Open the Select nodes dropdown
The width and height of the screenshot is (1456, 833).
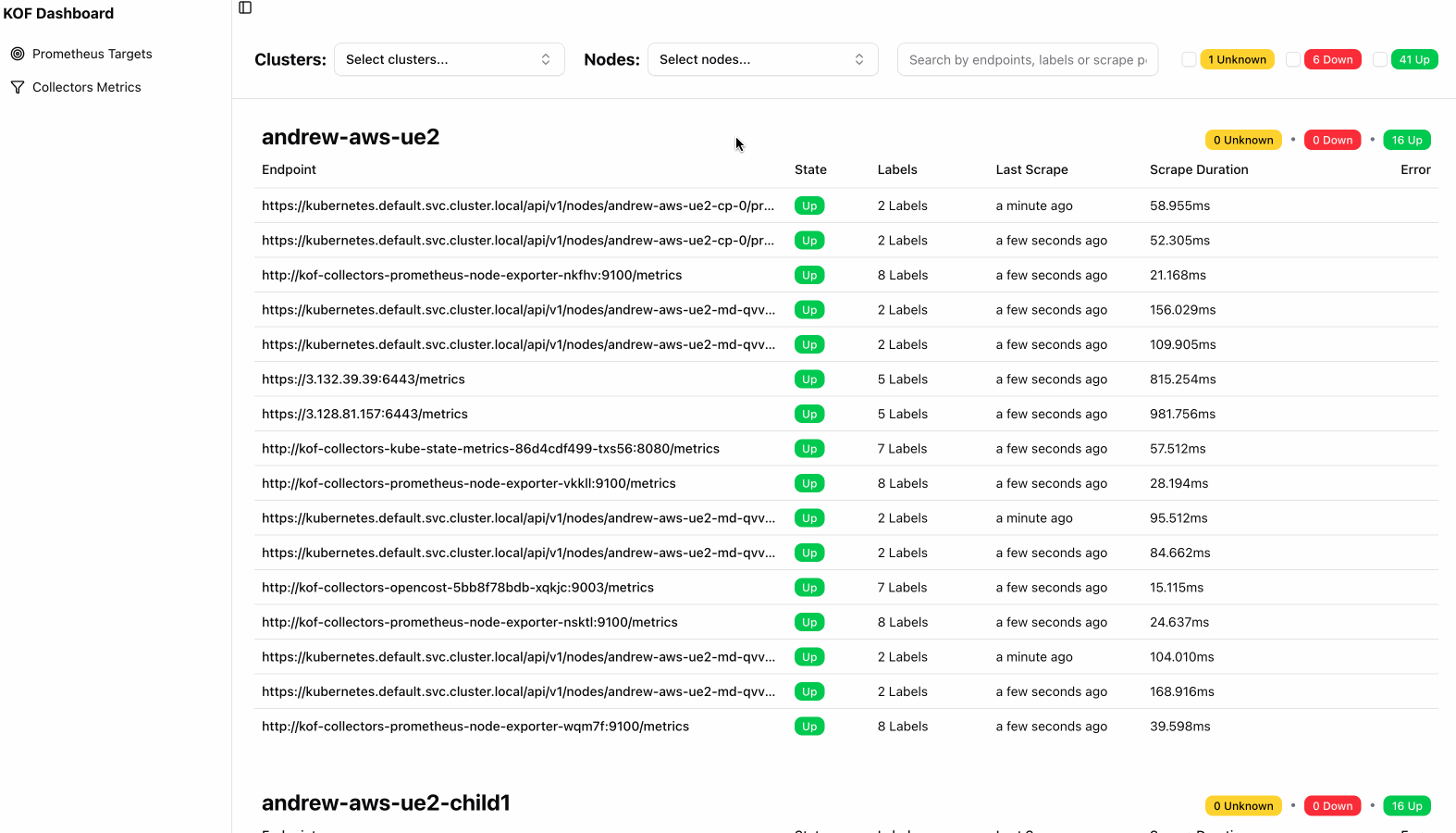(x=762, y=59)
